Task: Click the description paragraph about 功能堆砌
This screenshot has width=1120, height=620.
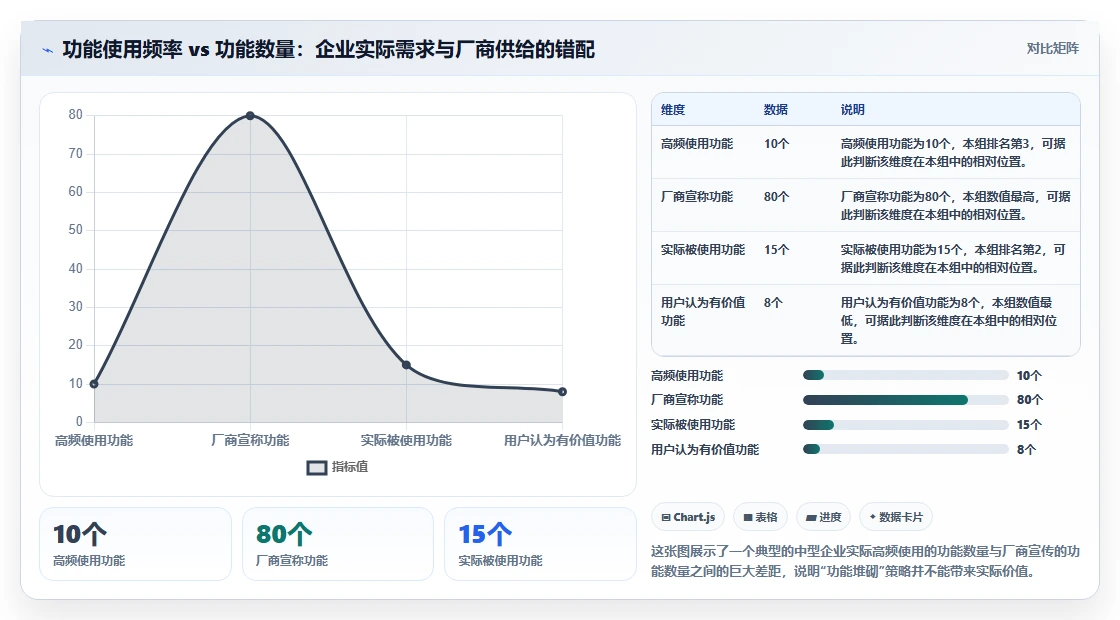Action: [865, 561]
